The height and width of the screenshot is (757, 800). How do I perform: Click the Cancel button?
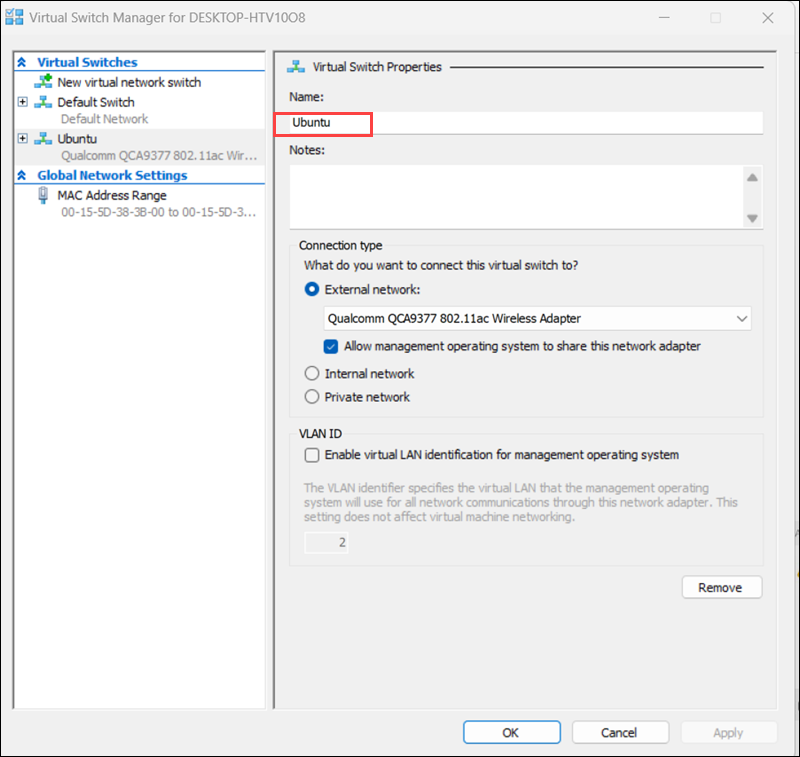click(620, 733)
